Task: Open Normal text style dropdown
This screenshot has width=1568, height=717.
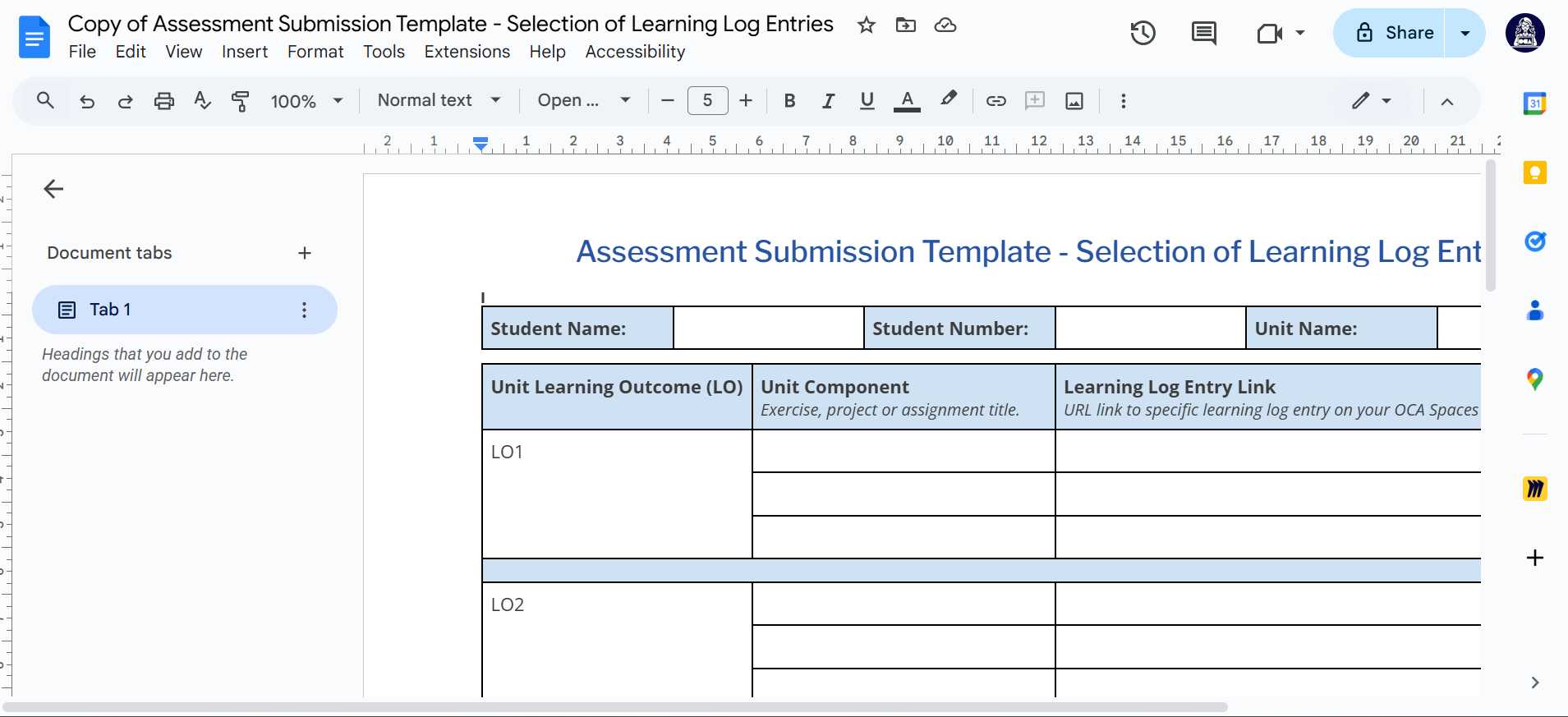Action: tap(439, 100)
